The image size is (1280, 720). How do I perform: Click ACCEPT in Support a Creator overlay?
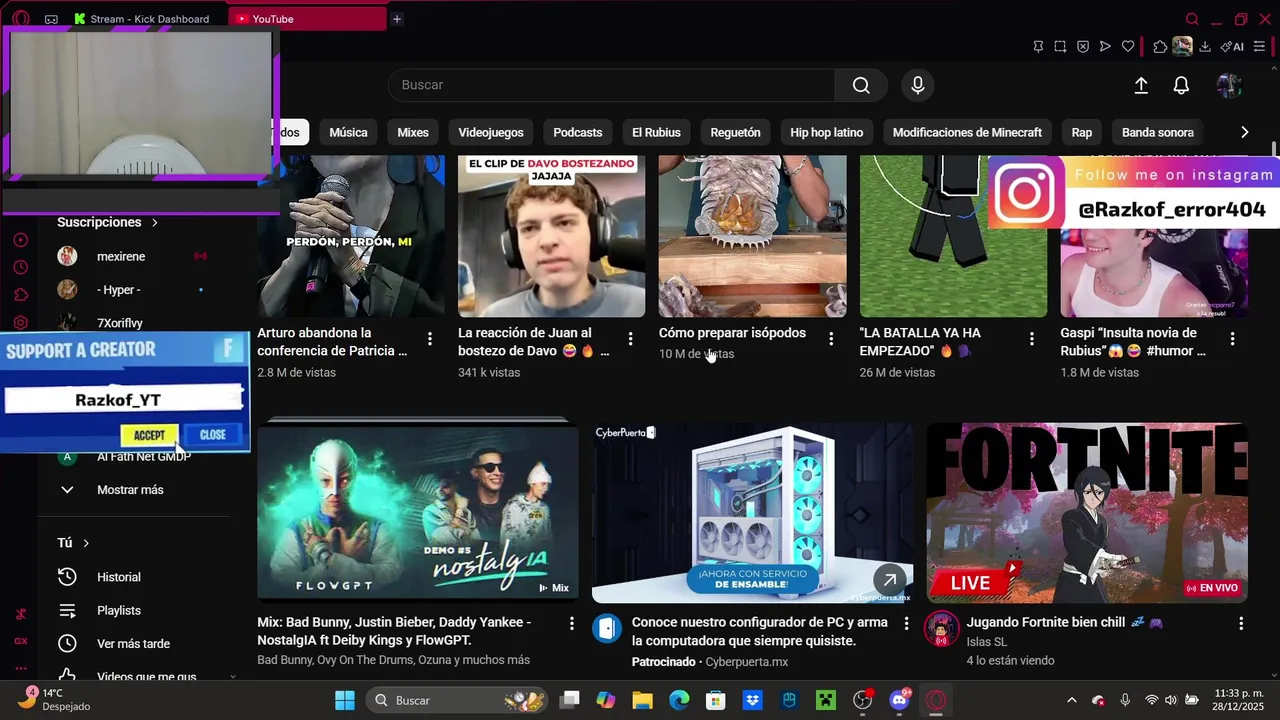[149, 435]
